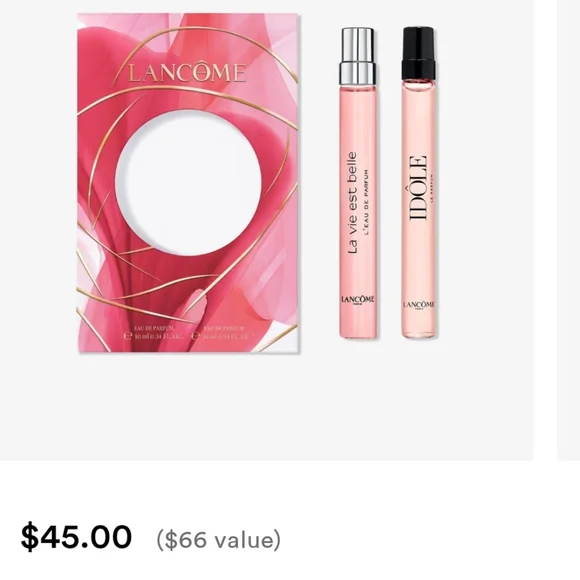Click the $45.00 price text
This screenshot has height=580, width=580.
[76, 536]
